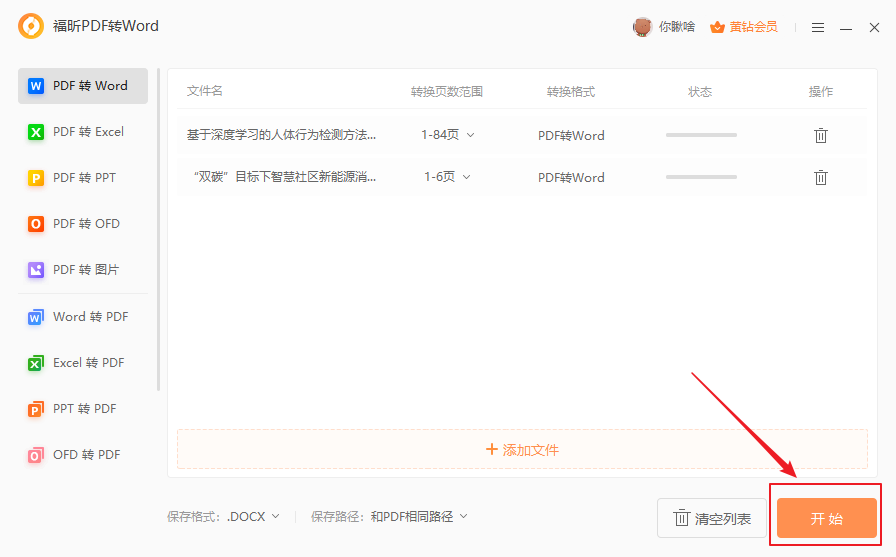This screenshot has width=896, height=557.
Task: Choose OFD 转 PDF option
Action: click(83, 455)
